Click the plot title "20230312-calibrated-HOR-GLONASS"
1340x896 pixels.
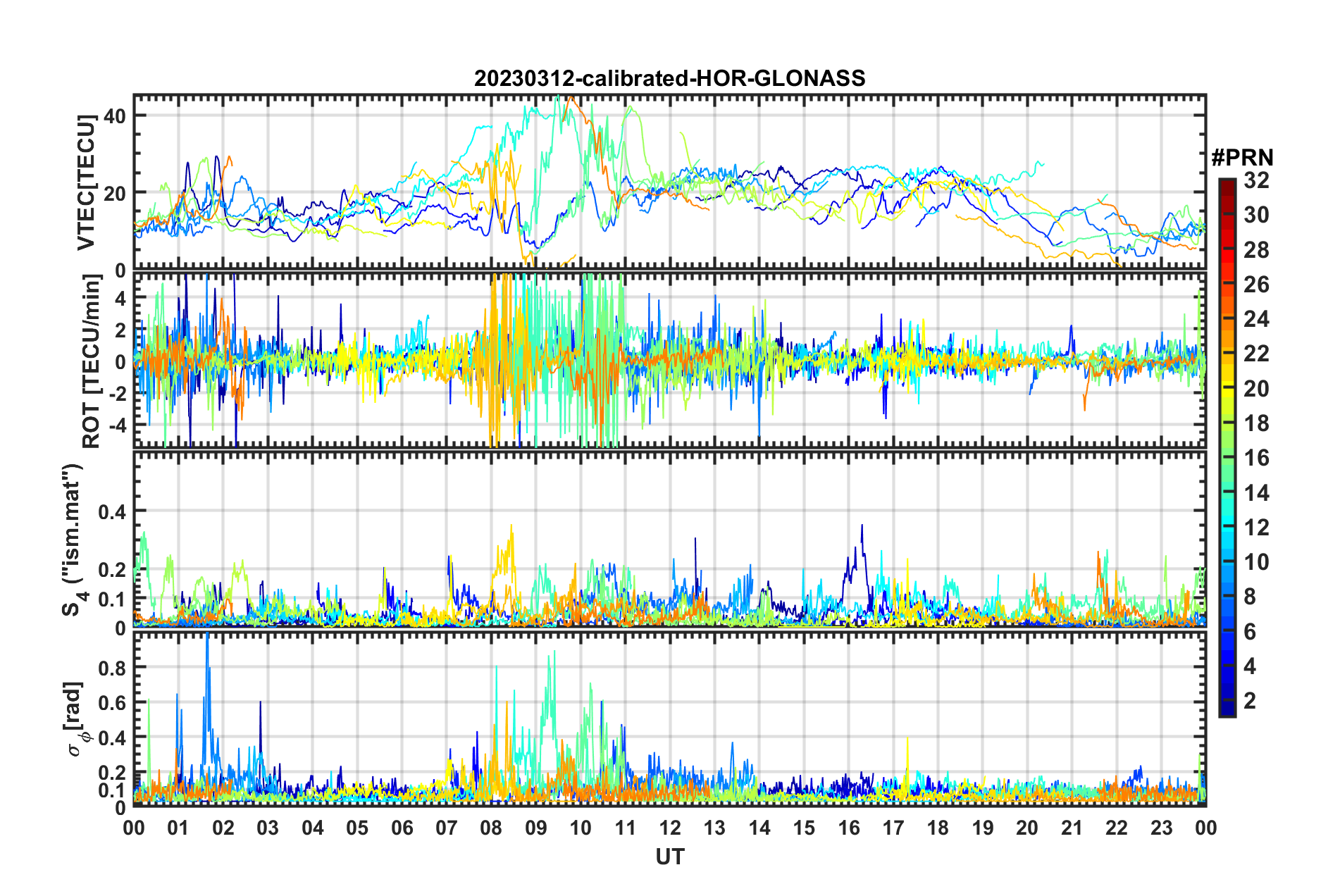click(669, 78)
